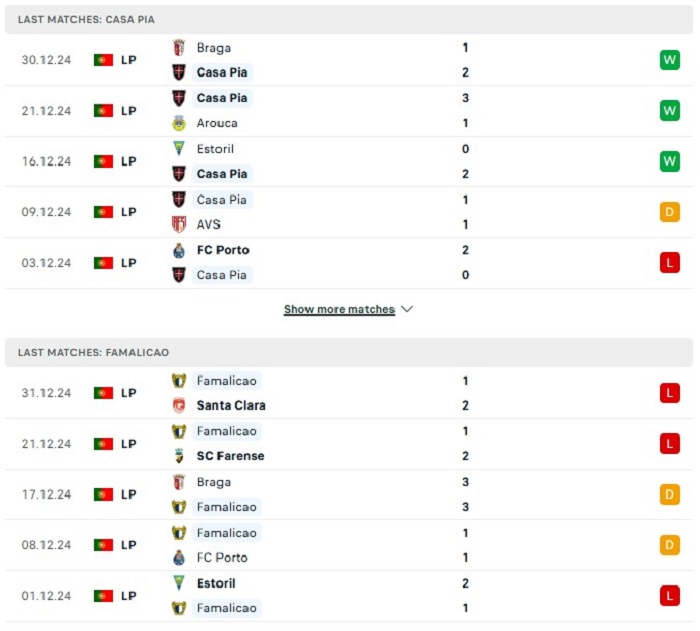This screenshot has height=631, width=700.
Task: Click the FC Porto team name on 03.12.24
Action: coord(223,250)
